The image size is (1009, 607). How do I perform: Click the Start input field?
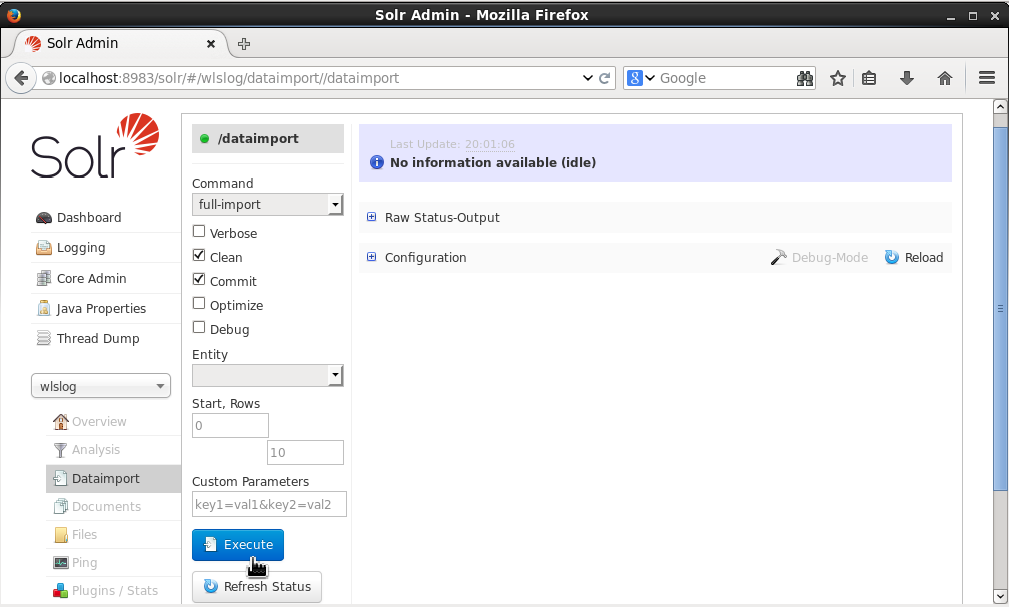pos(230,425)
